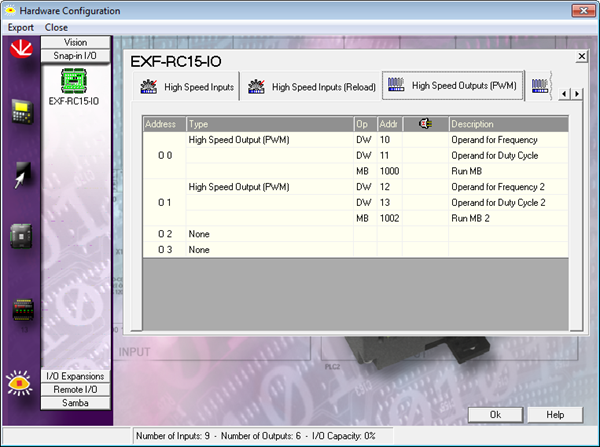Click the red logo icon atop the sidebar
This screenshot has height=447, width=600.
19,51
